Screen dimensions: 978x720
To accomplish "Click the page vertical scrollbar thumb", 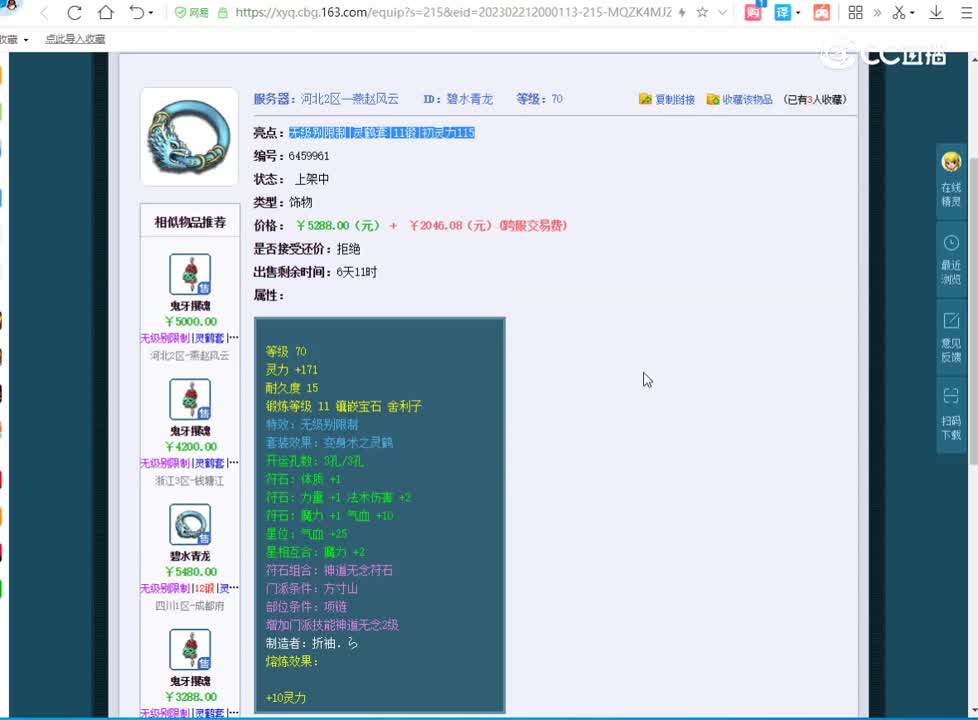I will tap(973, 310).
